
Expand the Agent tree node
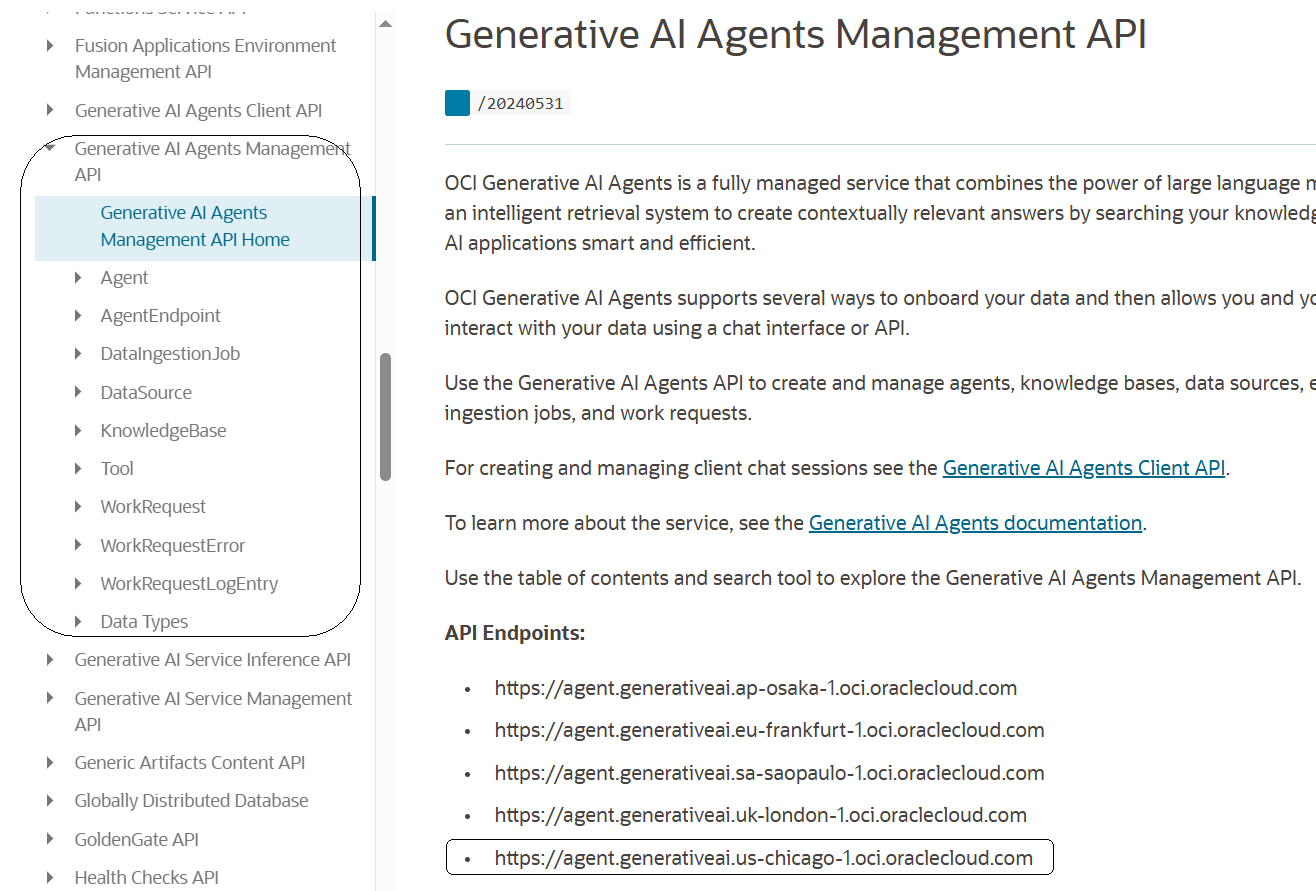point(78,278)
